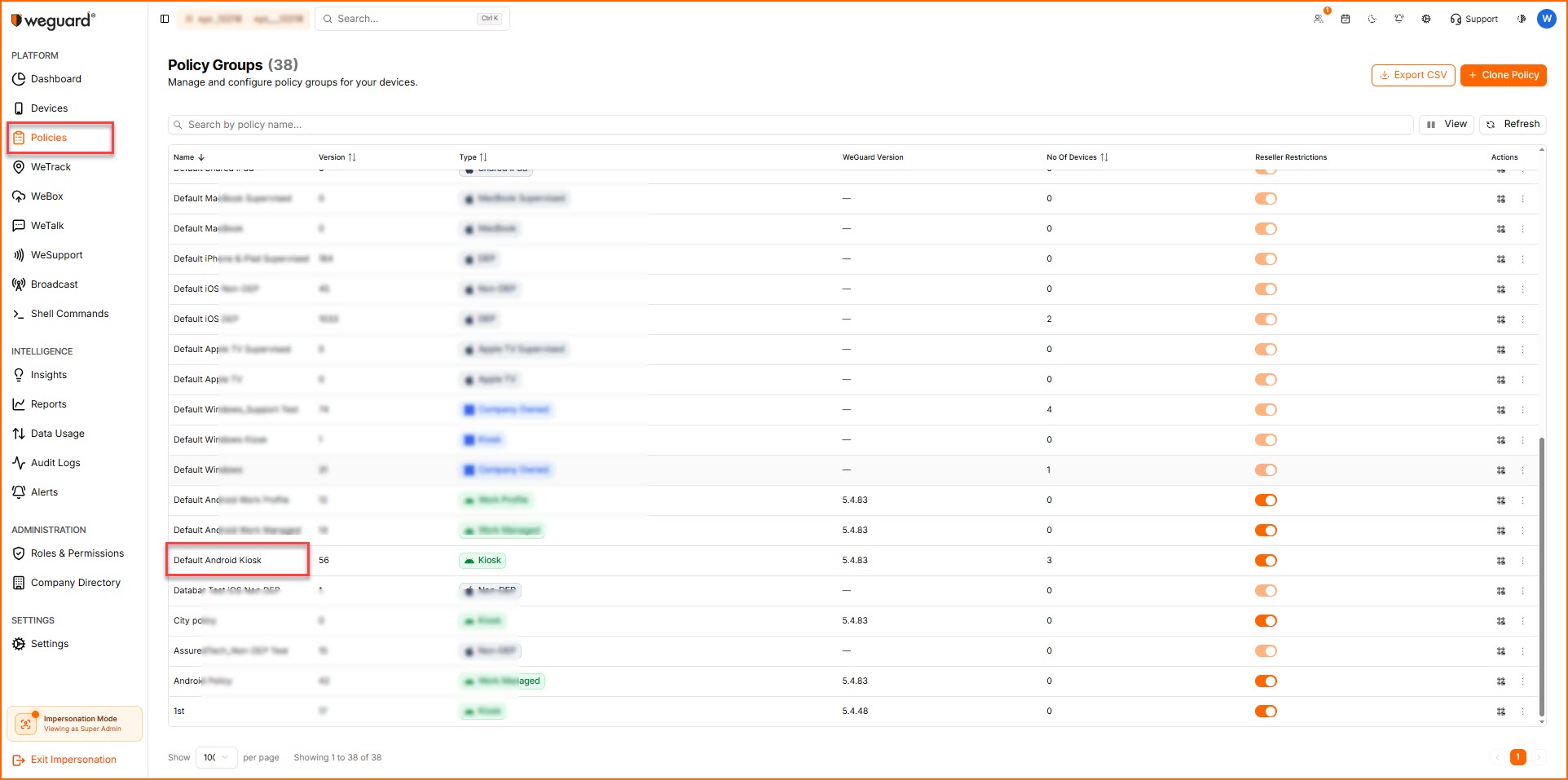Open more options in the City policy row
Viewport: 1568px width, 780px height.
click(x=1522, y=621)
